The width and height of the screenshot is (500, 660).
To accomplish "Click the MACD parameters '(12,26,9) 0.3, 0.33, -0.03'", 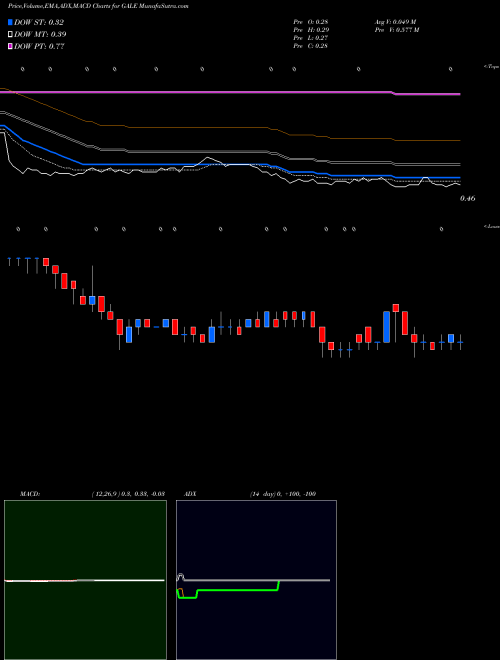I will coord(128,494).
